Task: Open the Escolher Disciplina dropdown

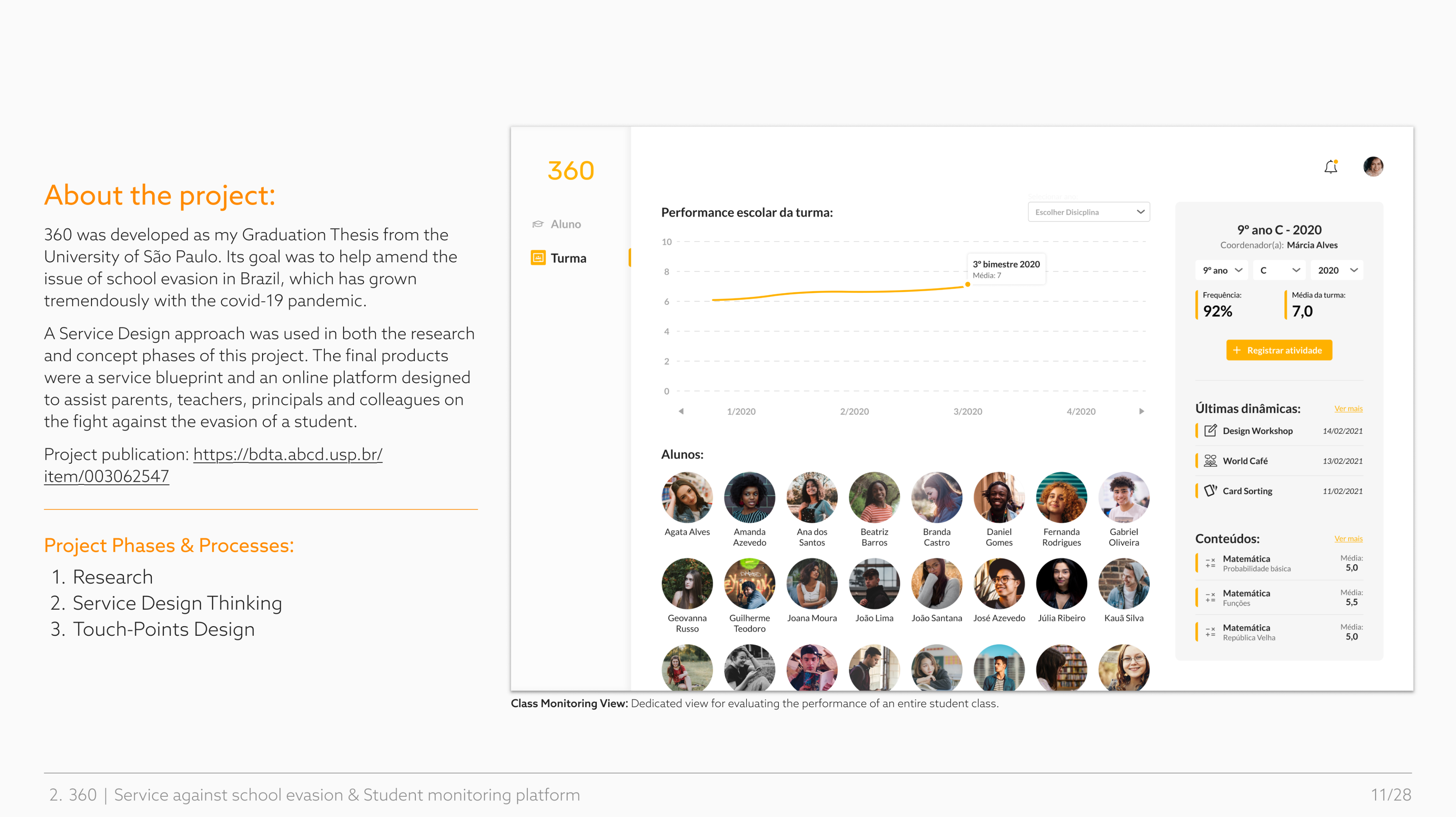Action: point(1088,212)
